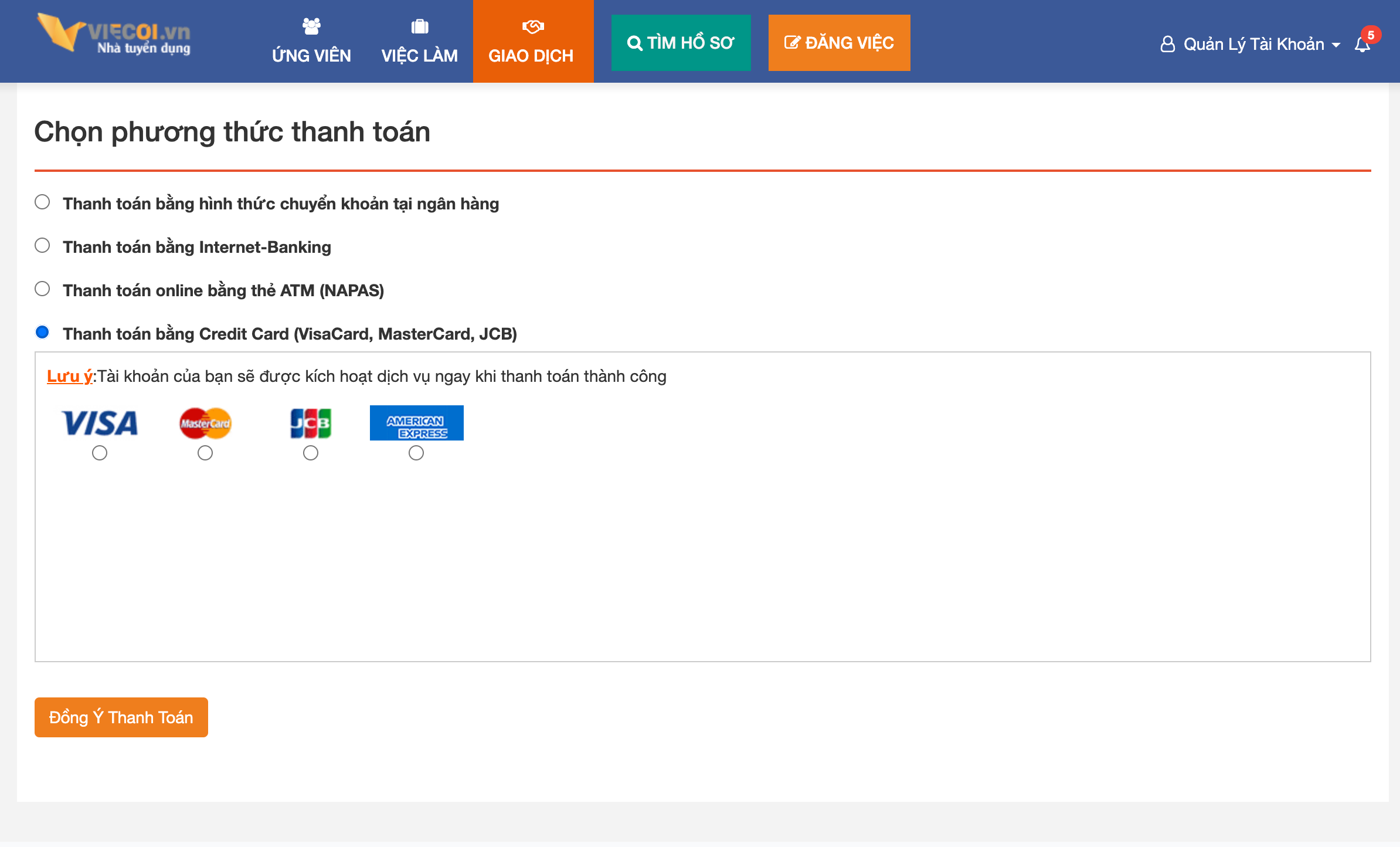Open the ỨNG VIÊN menu
The width and height of the screenshot is (1400, 847).
tap(311, 41)
